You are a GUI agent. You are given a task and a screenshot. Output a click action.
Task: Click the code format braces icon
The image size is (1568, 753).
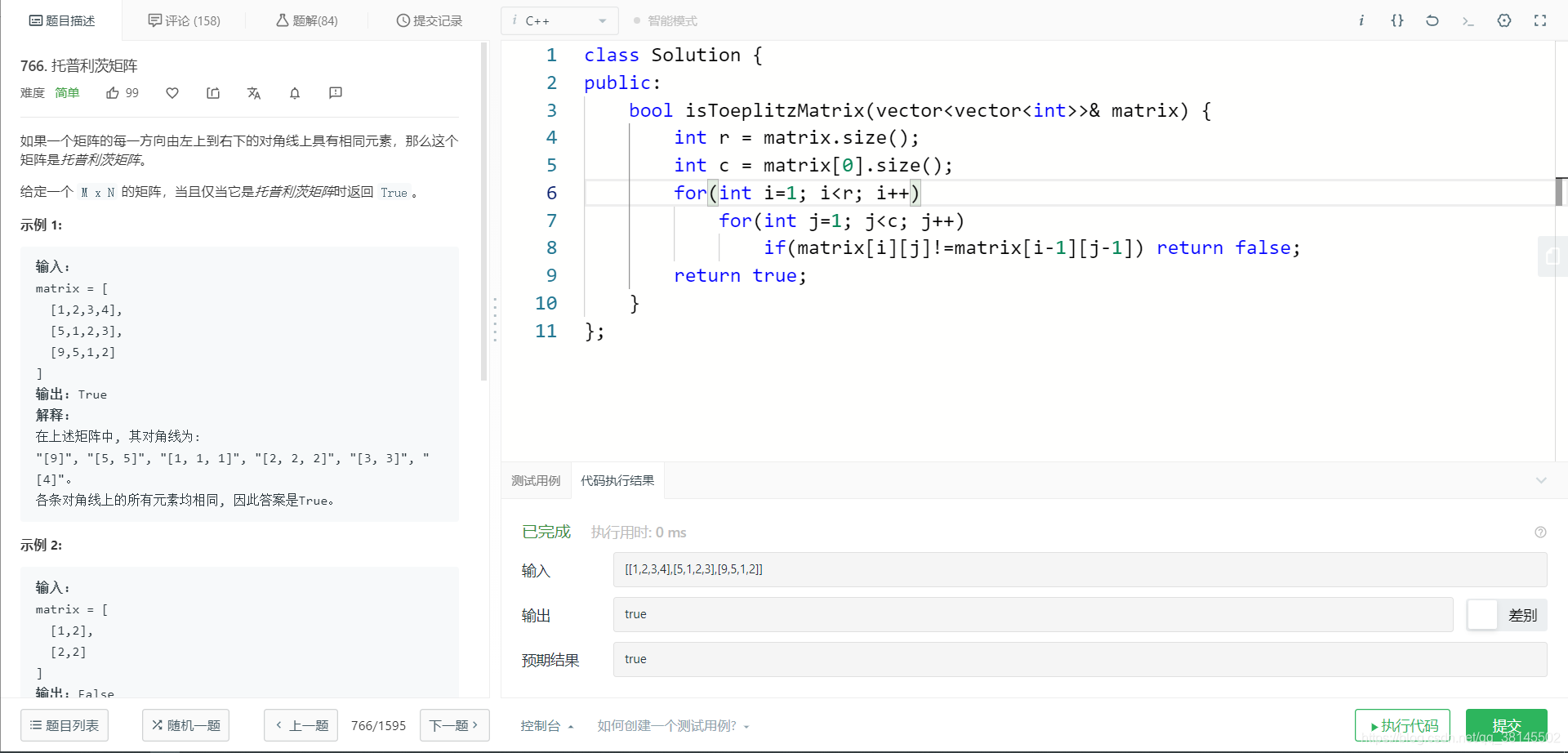click(1397, 20)
